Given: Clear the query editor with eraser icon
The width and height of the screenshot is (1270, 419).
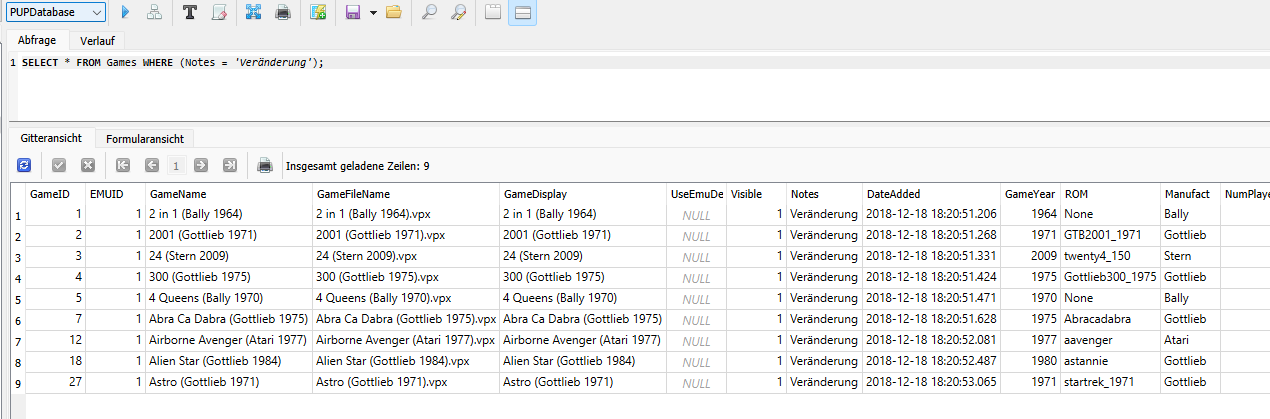Looking at the screenshot, I should pos(220,12).
